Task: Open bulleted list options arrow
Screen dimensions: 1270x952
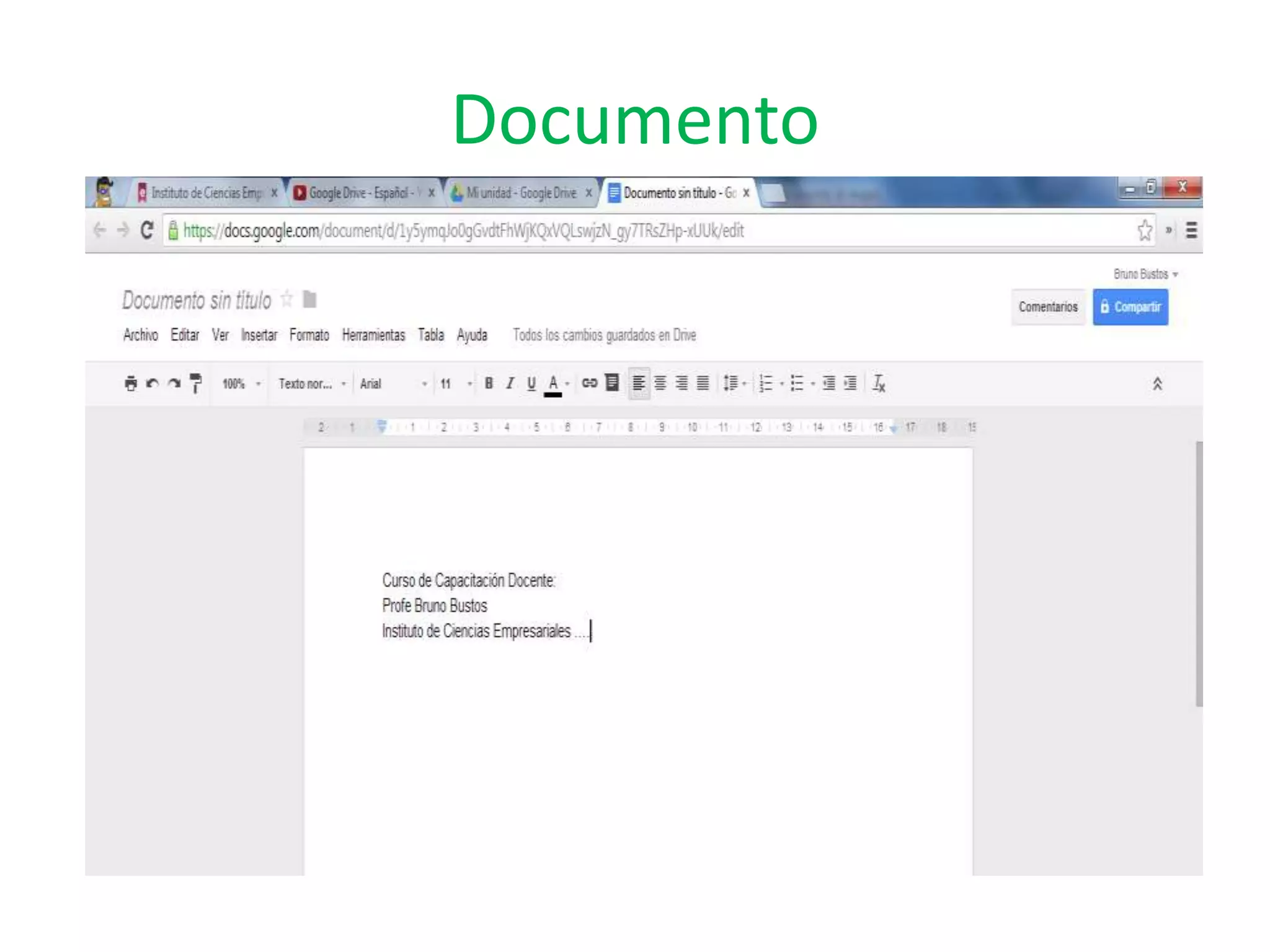Action: click(x=812, y=384)
